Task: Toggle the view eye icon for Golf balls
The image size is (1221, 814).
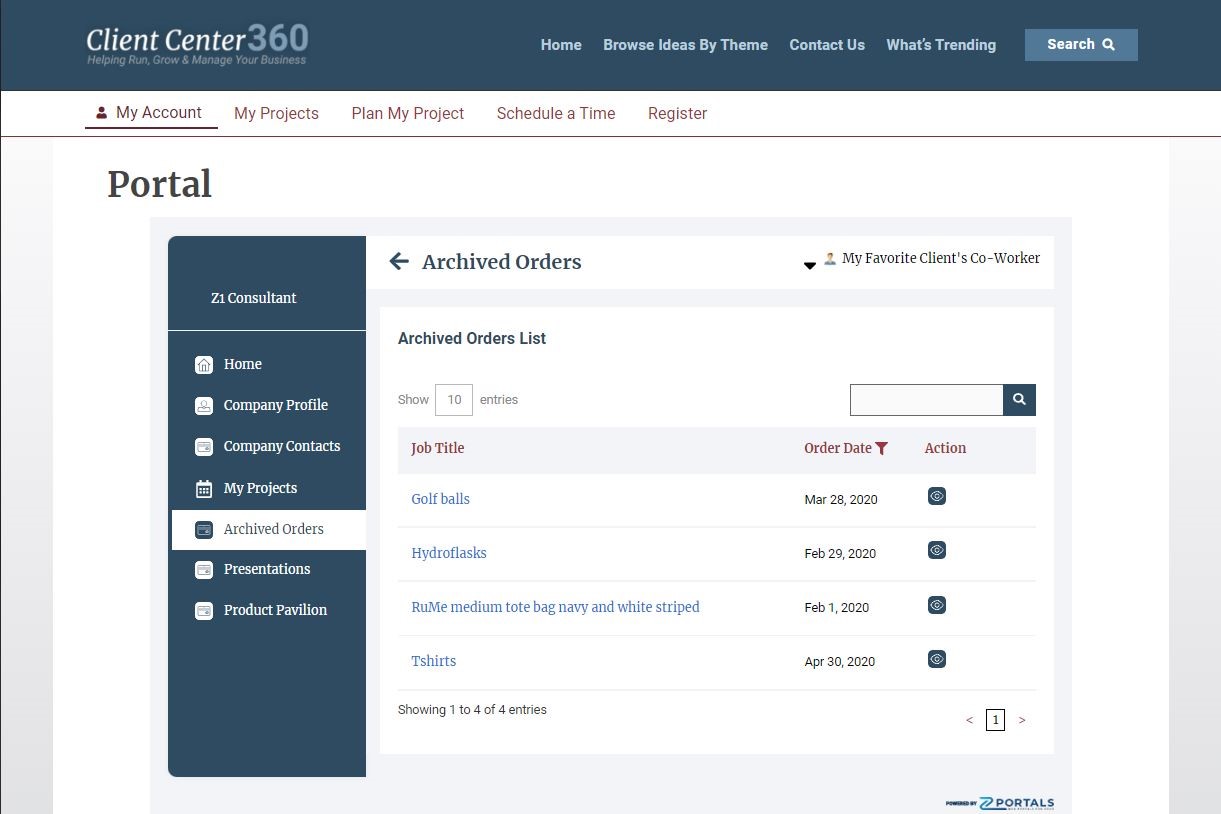Action: (936, 495)
